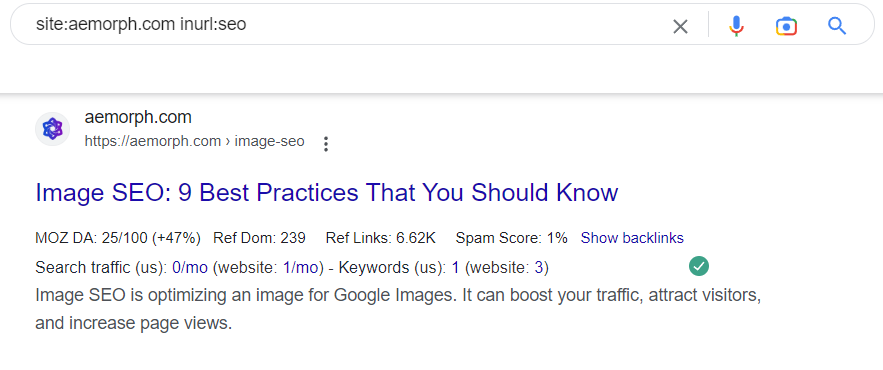Screen dimensions: 883x370
Task: Click the https://aemorph.com › image-seo breadcrumb
Action: [194, 141]
